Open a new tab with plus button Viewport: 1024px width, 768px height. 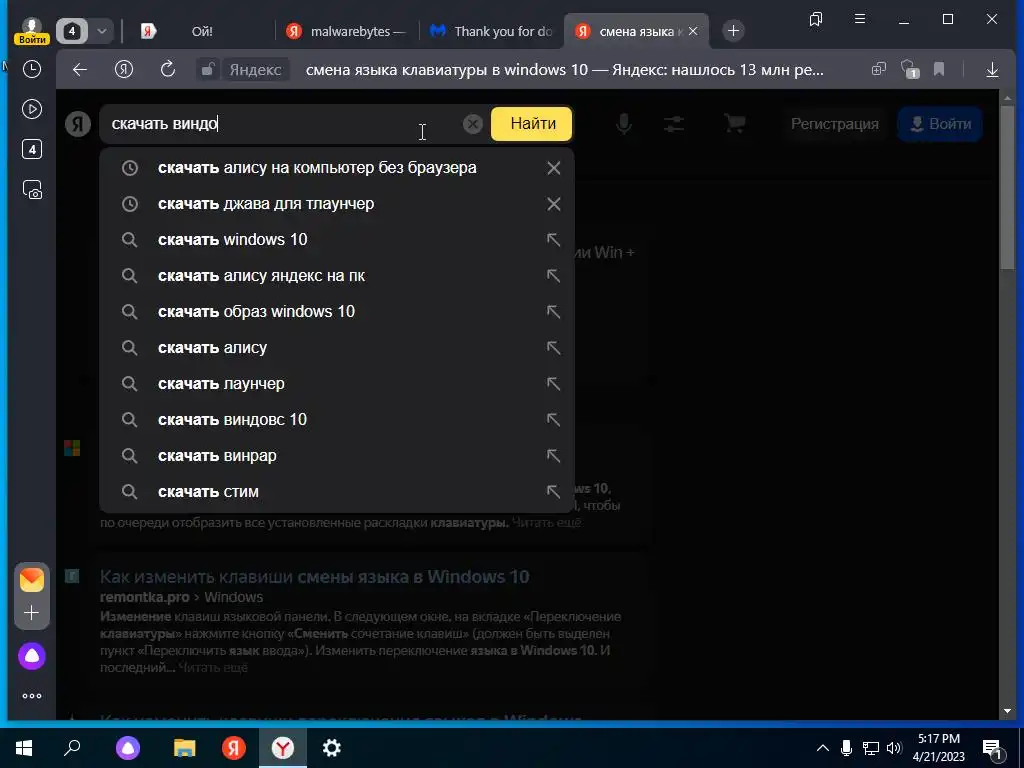point(733,31)
